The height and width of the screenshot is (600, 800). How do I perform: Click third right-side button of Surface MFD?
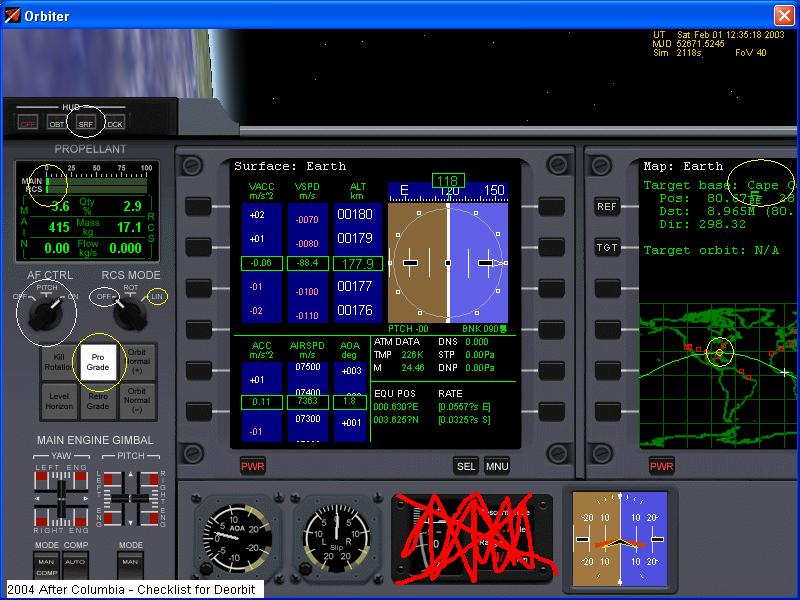pos(552,288)
